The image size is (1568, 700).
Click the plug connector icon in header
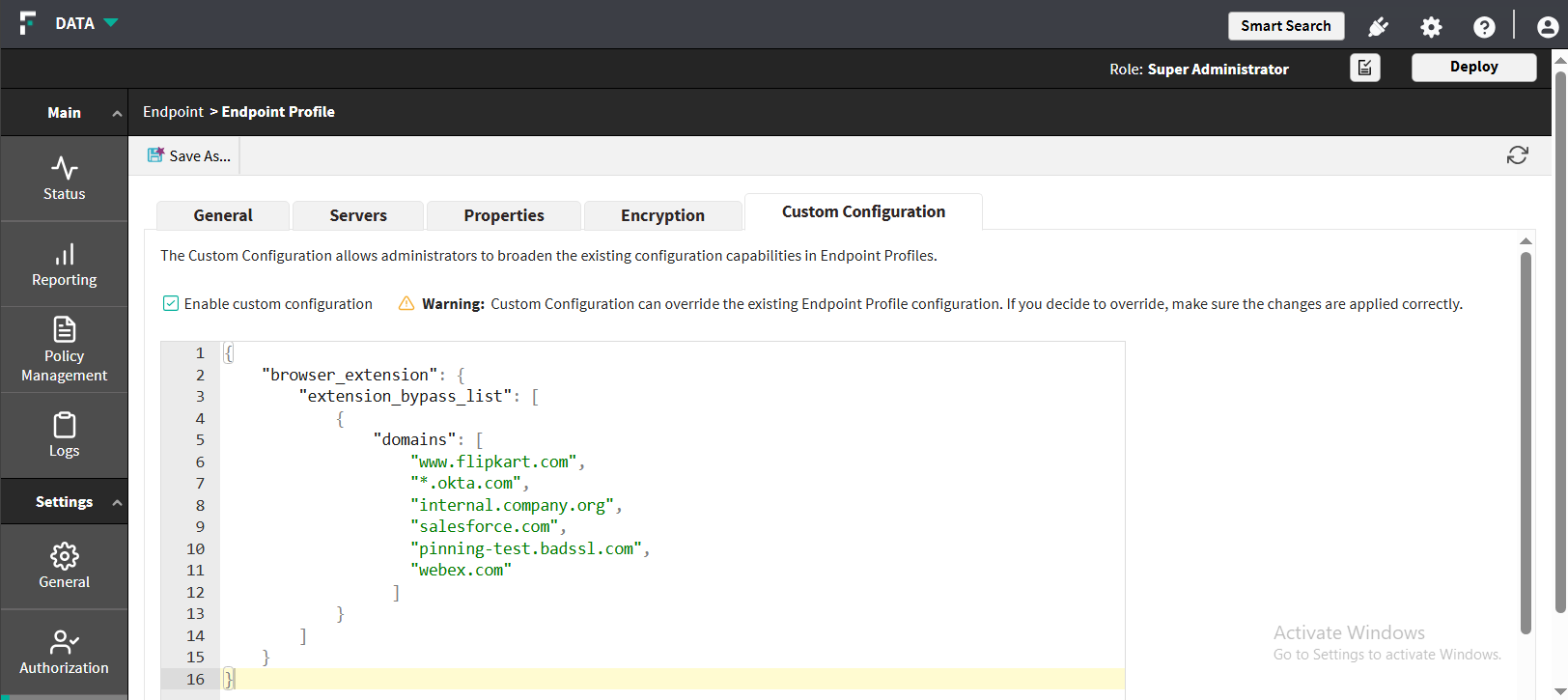[1378, 27]
